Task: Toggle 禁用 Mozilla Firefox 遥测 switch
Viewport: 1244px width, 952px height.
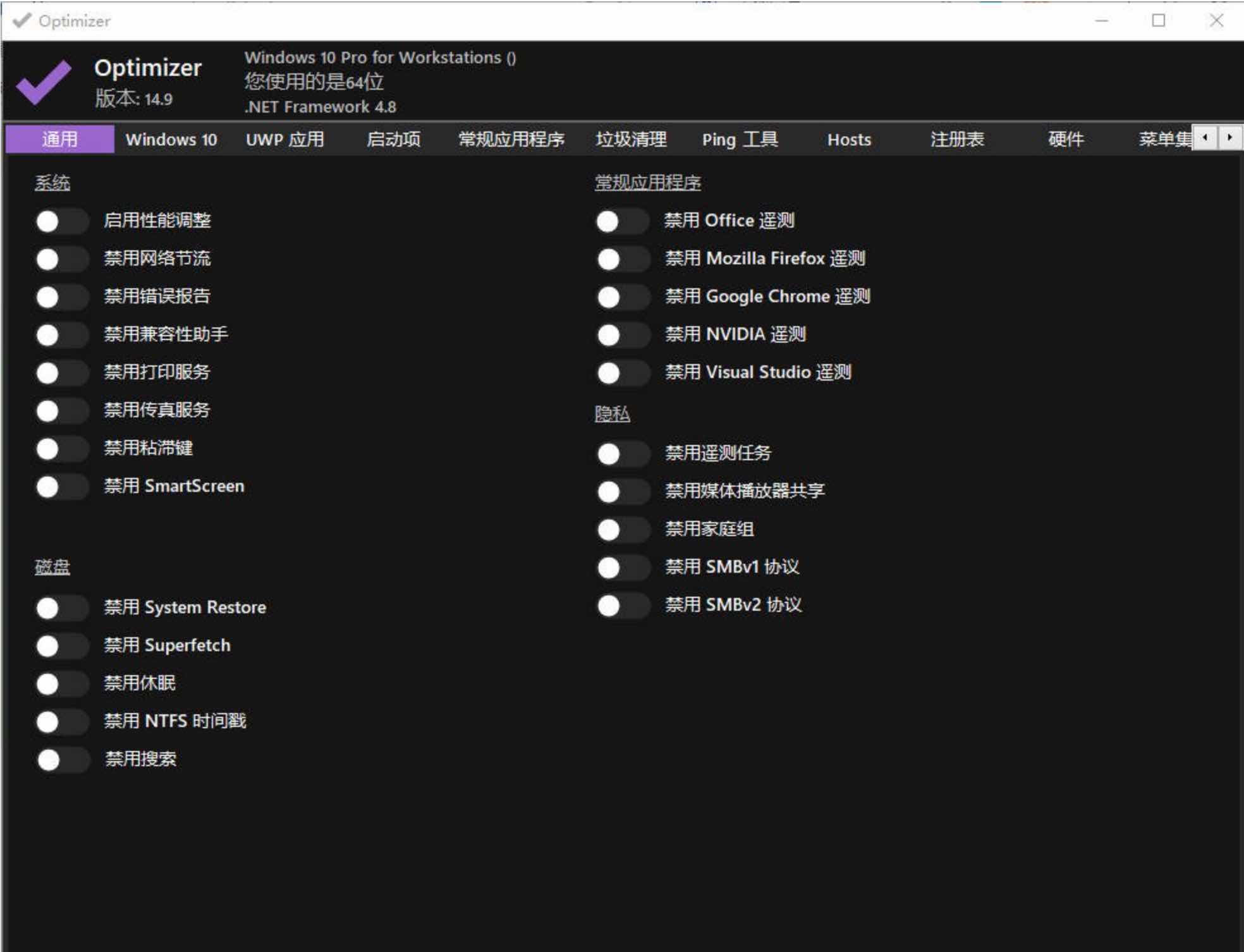Action: click(623, 259)
